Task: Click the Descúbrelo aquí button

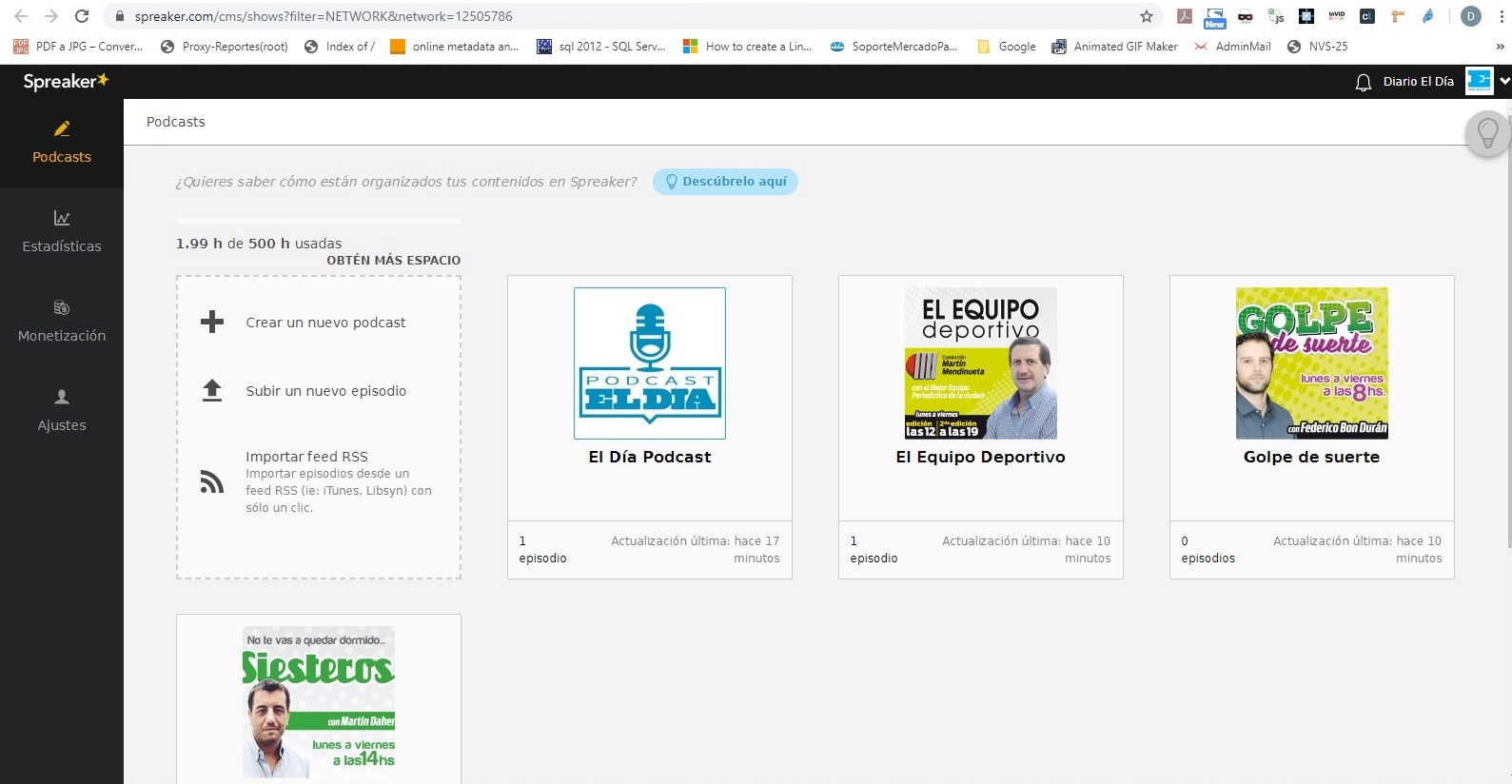Action: click(725, 182)
